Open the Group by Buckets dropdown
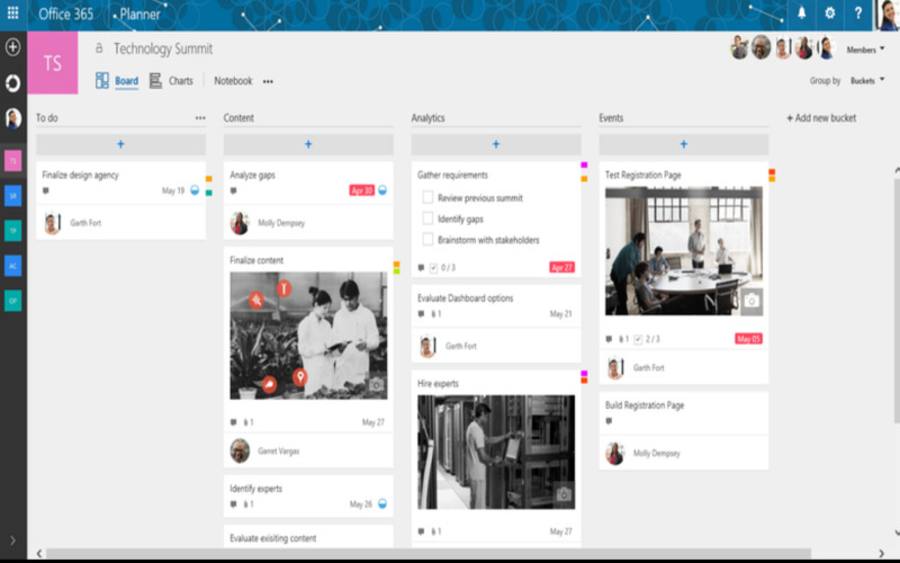The image size is (900, 563). click(x=867, y=81)
